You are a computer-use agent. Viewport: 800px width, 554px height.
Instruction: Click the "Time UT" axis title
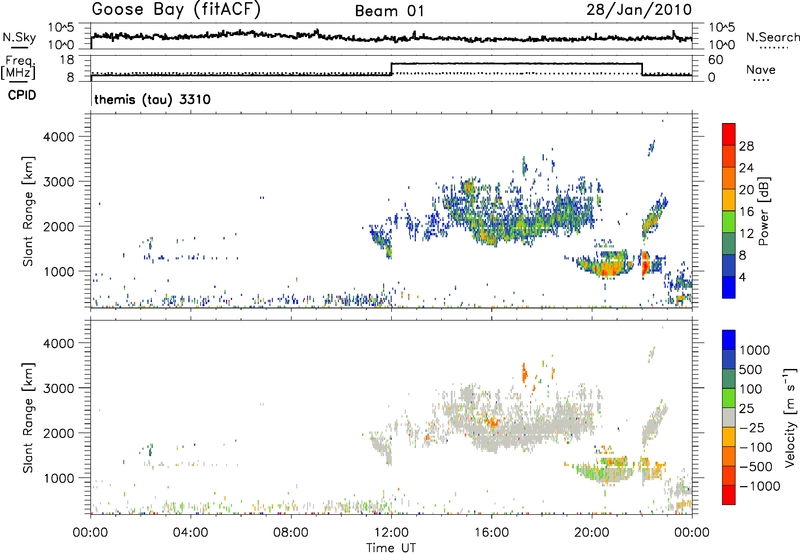pos(391,548)
